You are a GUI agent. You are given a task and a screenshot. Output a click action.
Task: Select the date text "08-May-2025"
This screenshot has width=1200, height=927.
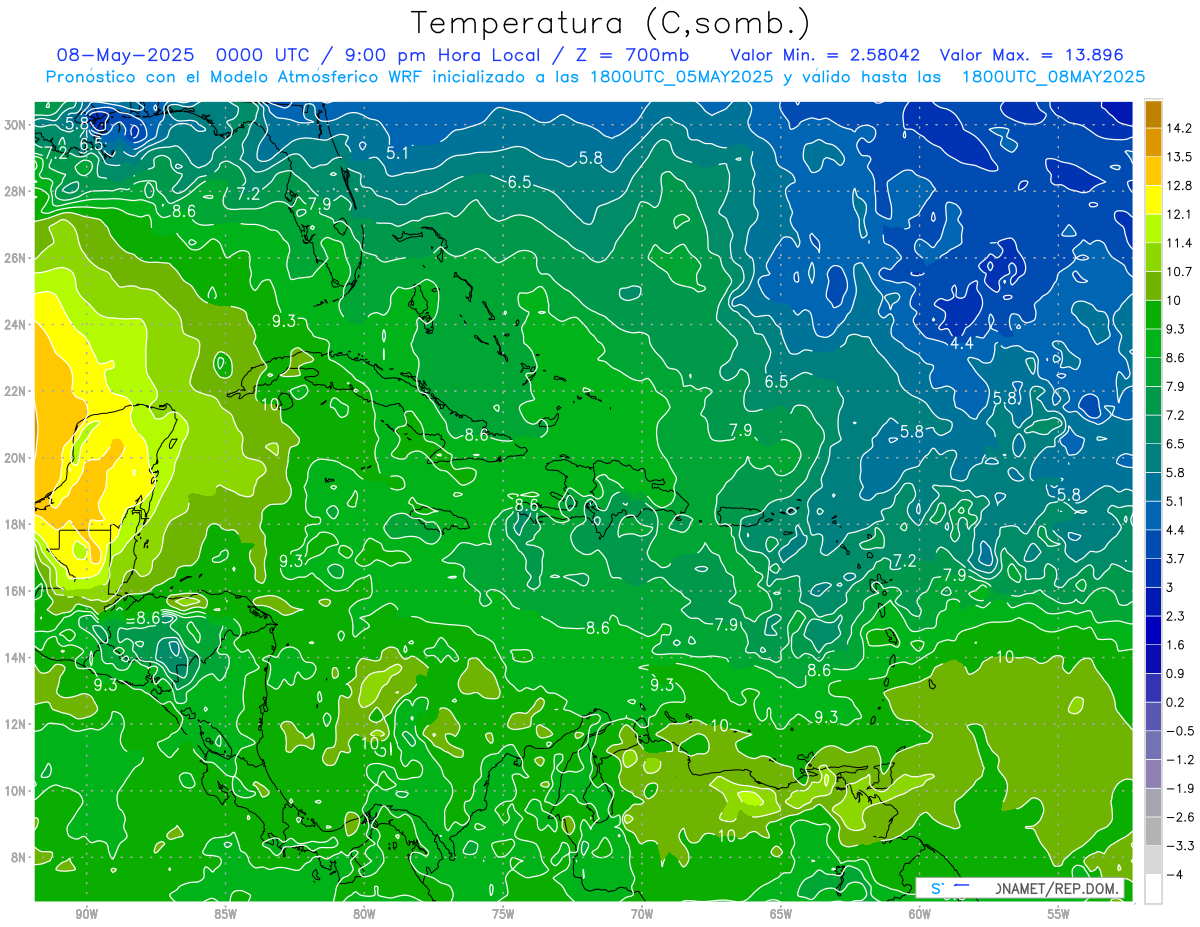point(125,55)
